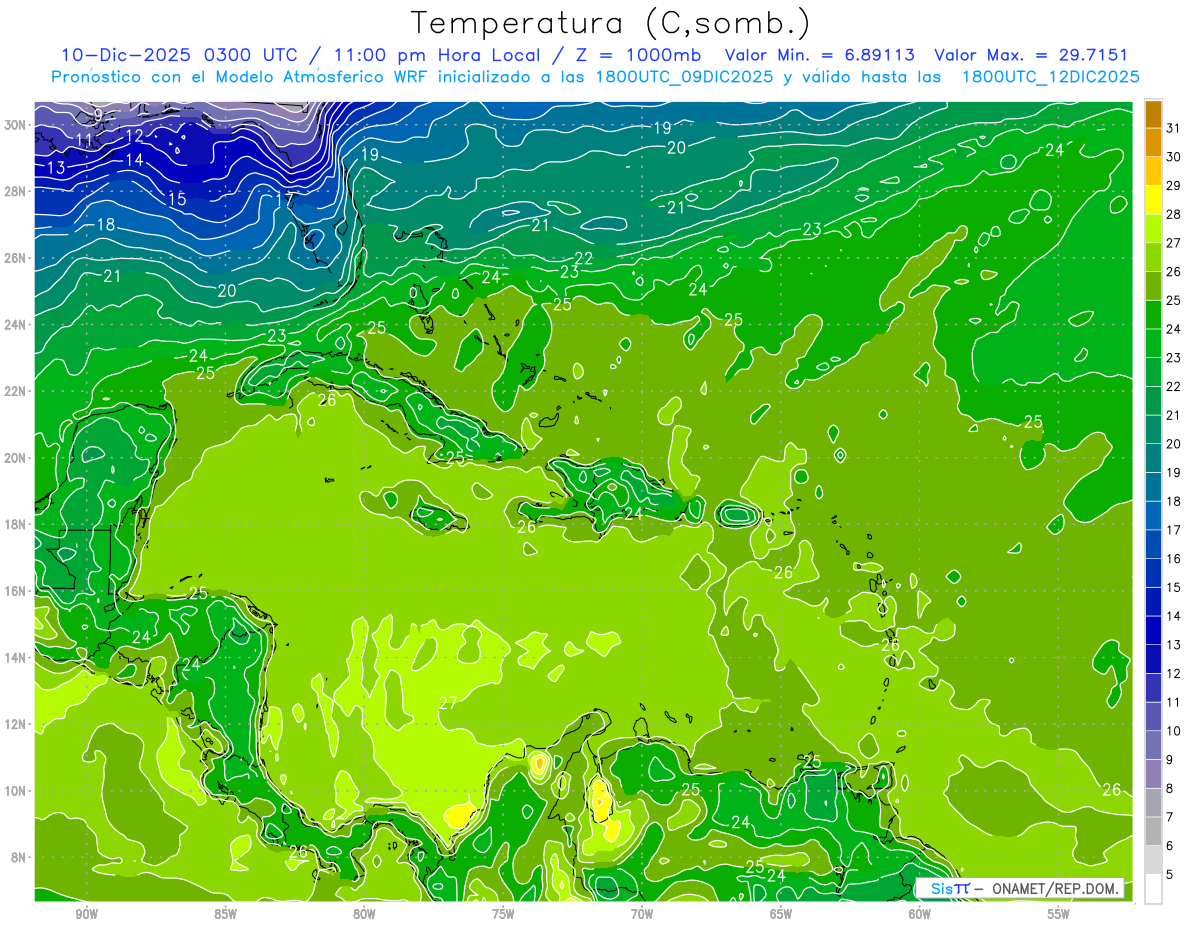
Task: Click the '60W' longitude axis label
Action: (x=920, y=914)
